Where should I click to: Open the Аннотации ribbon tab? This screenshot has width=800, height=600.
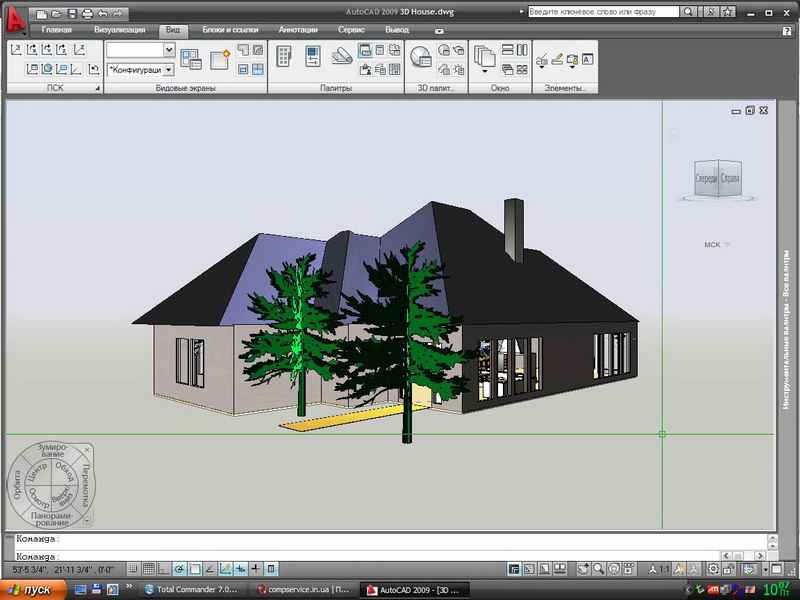coord(298,30)
